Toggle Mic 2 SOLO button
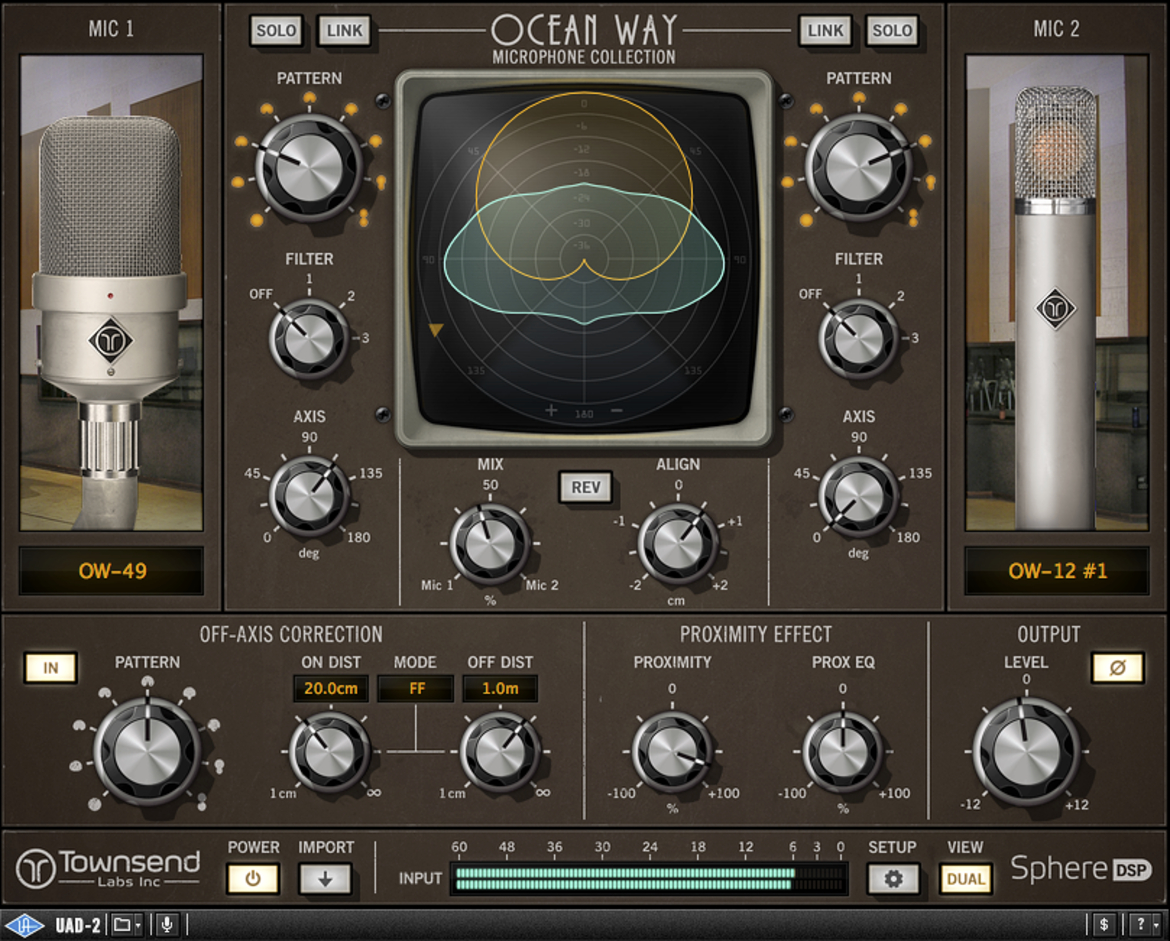Image resolution: width=1170 pixels, height=941 pixels. [892, 31]
